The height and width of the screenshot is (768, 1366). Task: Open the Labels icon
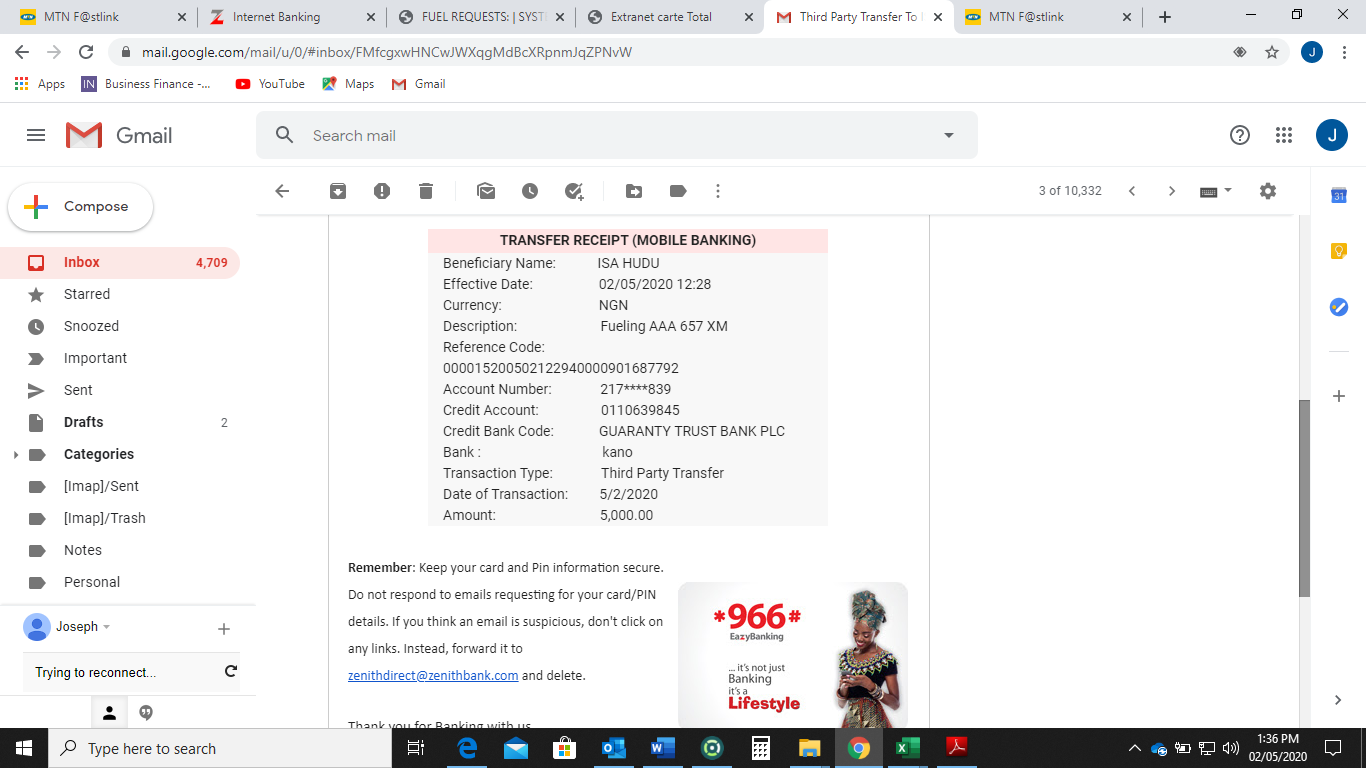point(678,191)
